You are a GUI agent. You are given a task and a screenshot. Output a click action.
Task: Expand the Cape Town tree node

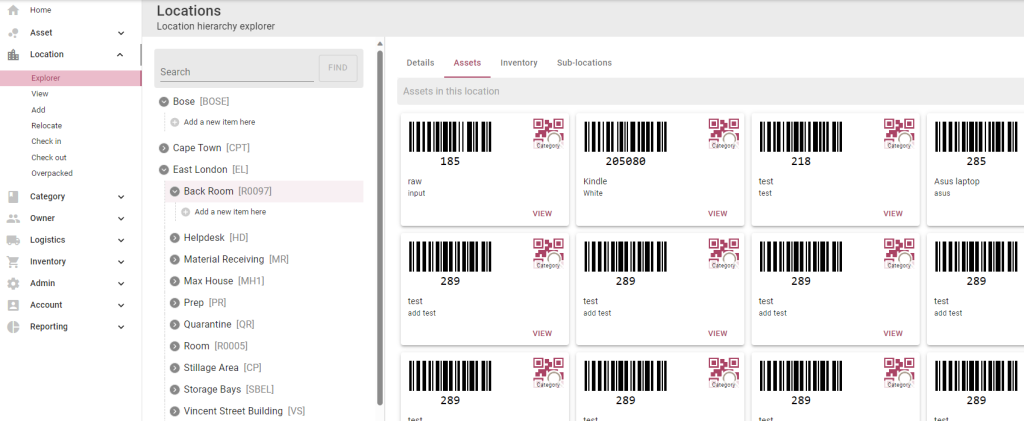[x=164, y=148]
